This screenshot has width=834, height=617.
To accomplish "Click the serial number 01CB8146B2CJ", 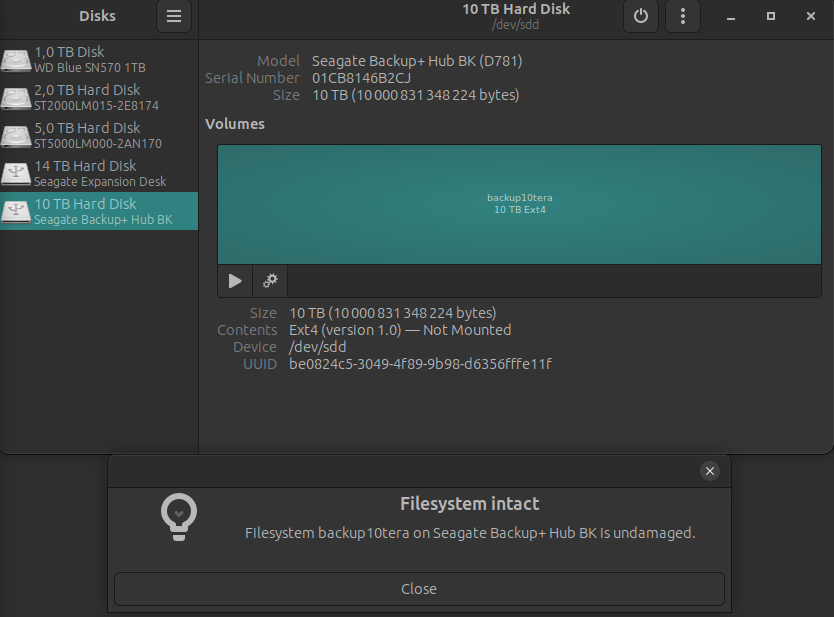I will coord(361,78).
